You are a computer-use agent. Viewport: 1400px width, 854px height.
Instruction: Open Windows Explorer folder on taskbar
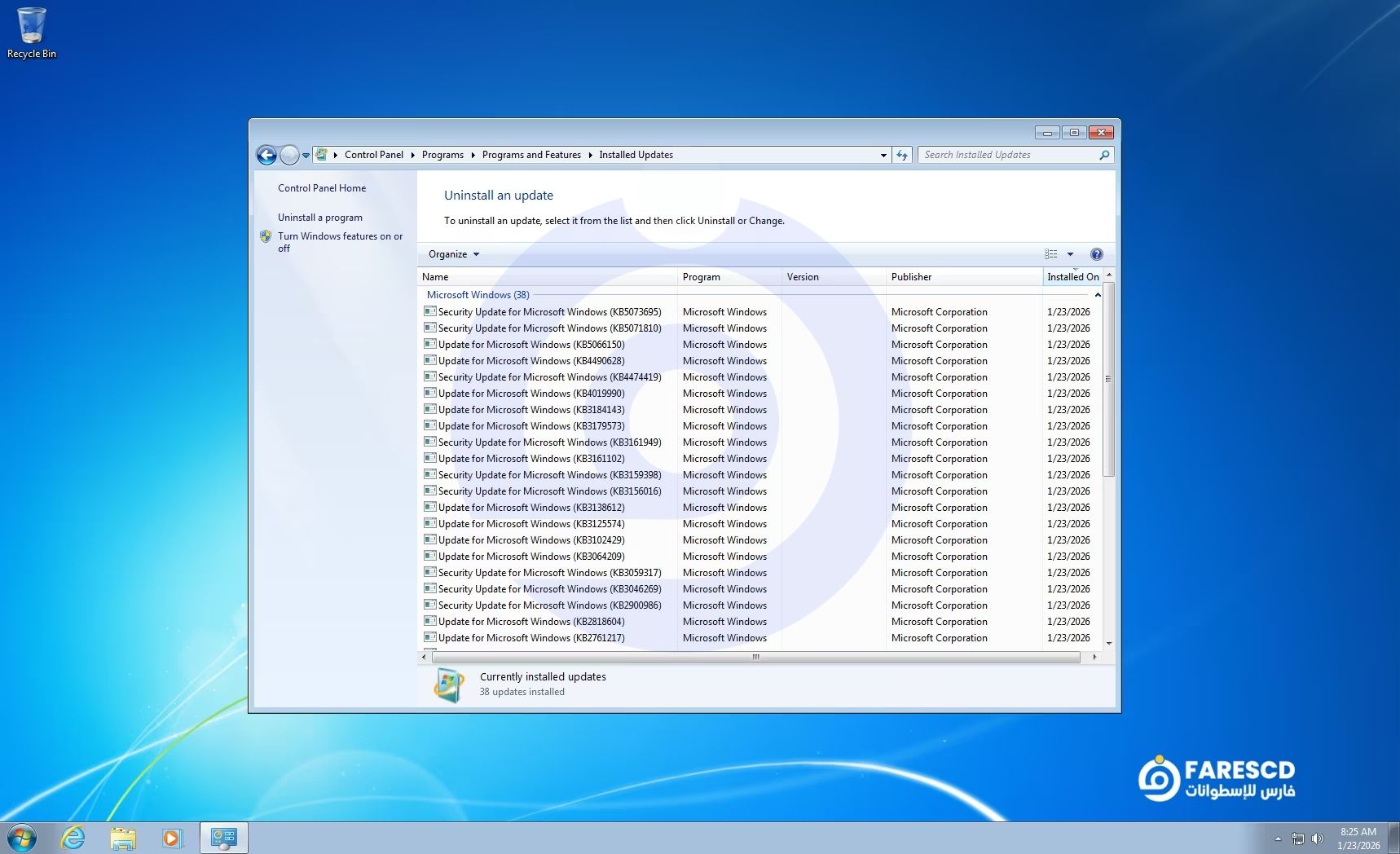point(123,838)
